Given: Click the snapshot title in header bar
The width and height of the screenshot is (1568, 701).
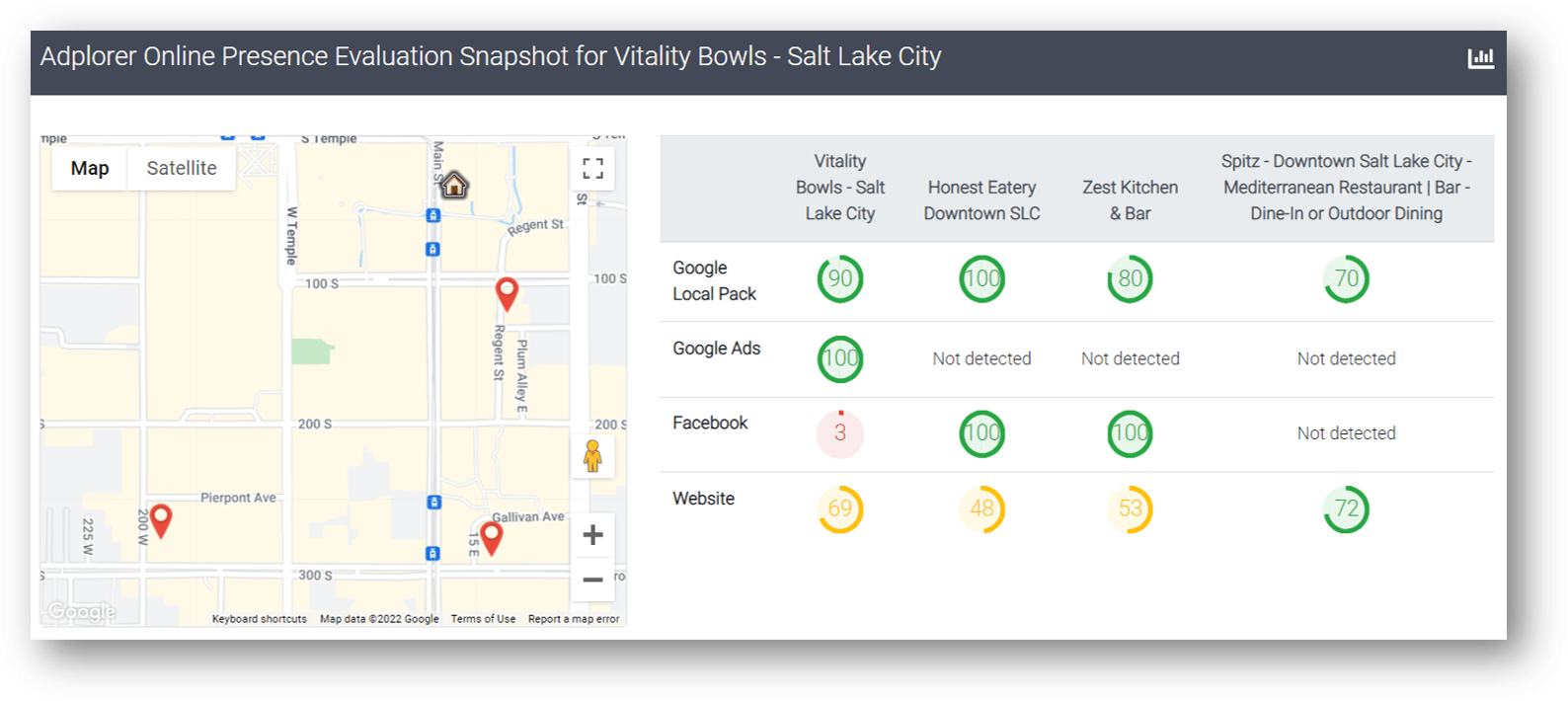Looking at the screenshot, I should 491,56.
